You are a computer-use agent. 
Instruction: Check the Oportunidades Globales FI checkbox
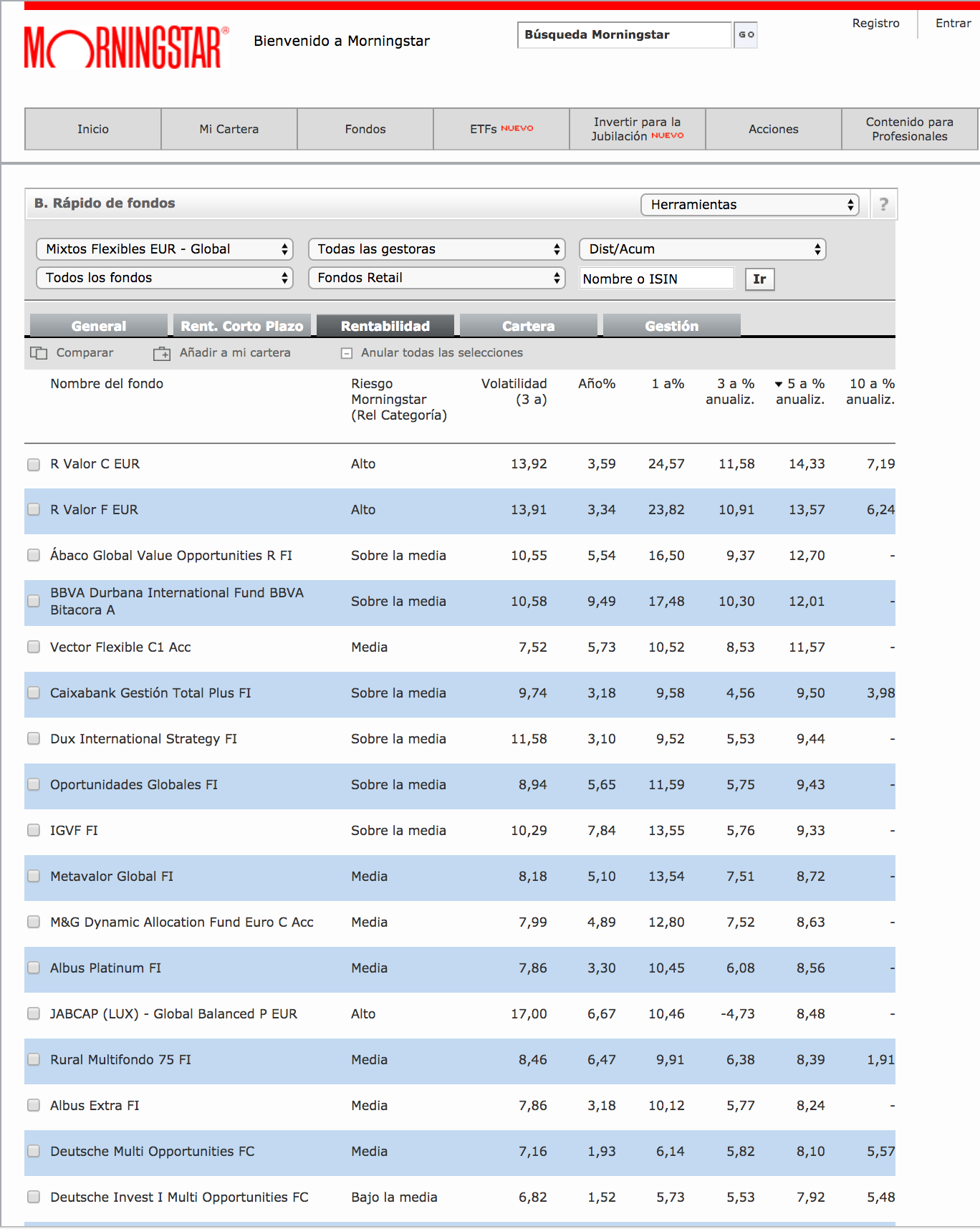click(34, 785)
